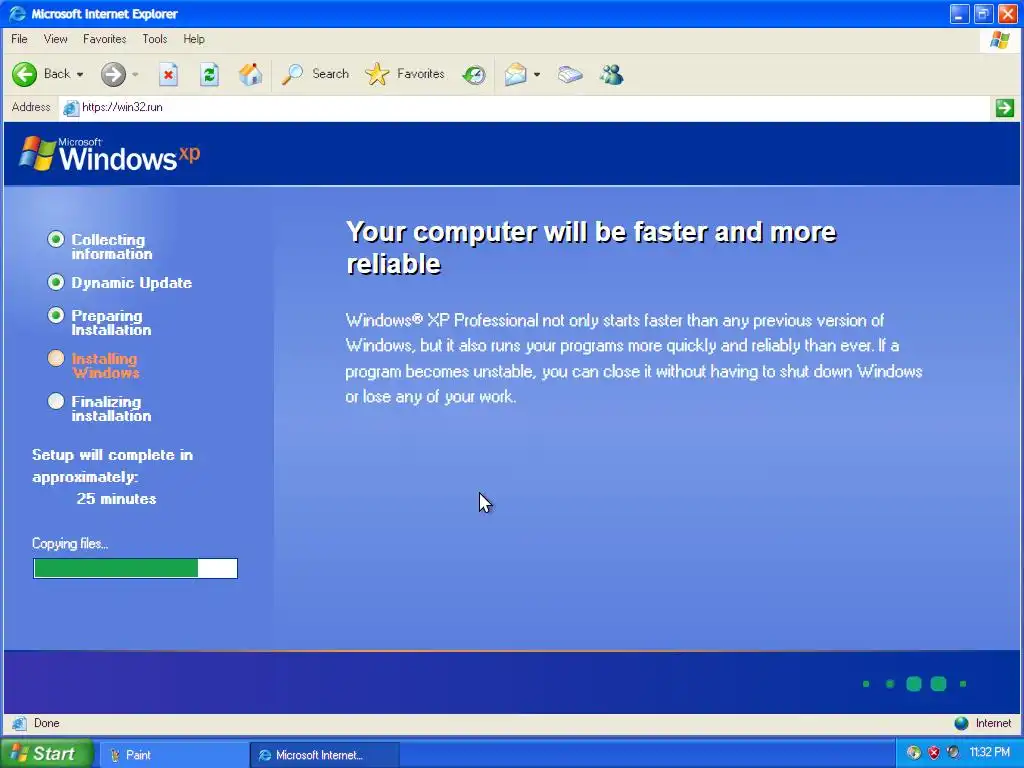Click the Windows XP logo banner
This screenshot has height=768, width=1024.
pyautogui.click(x=110, y=154)
